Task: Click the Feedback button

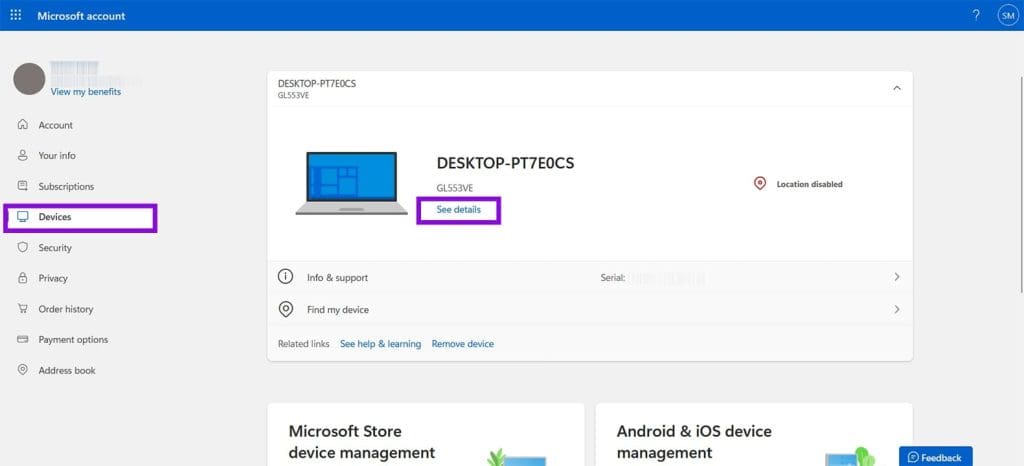Action: (935, 457)
